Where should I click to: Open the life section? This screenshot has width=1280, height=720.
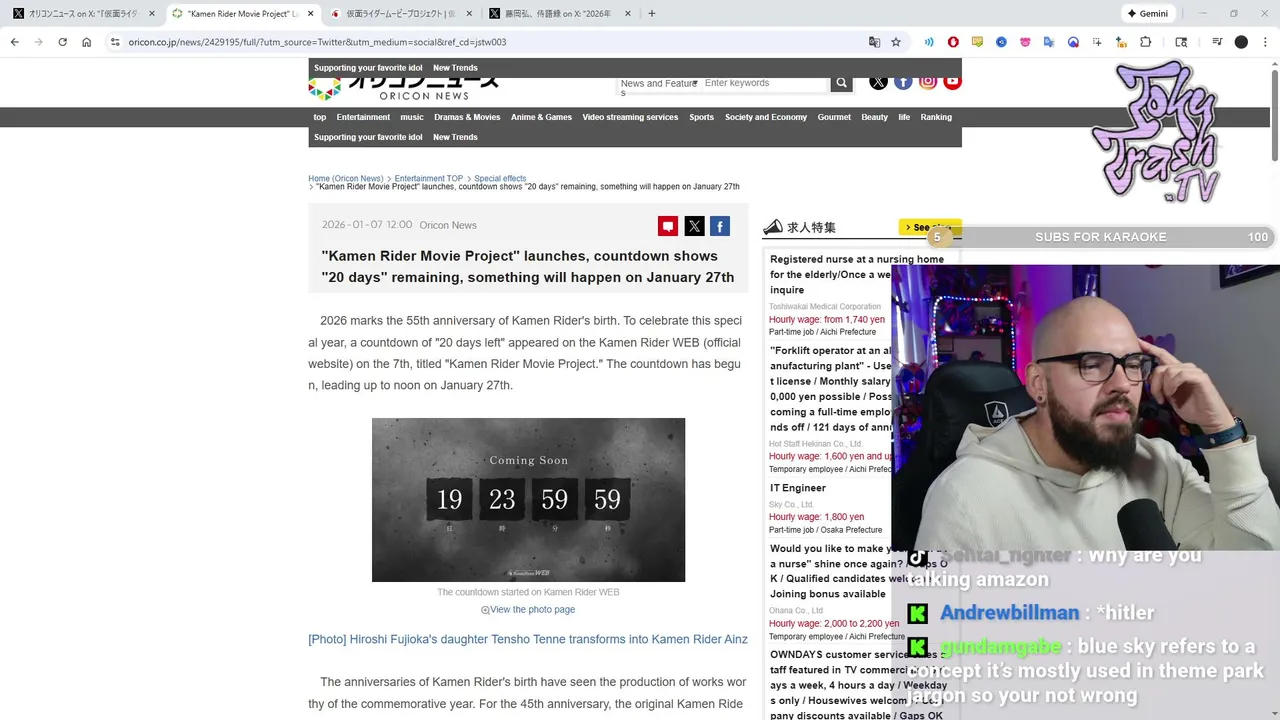click(904, 117)
